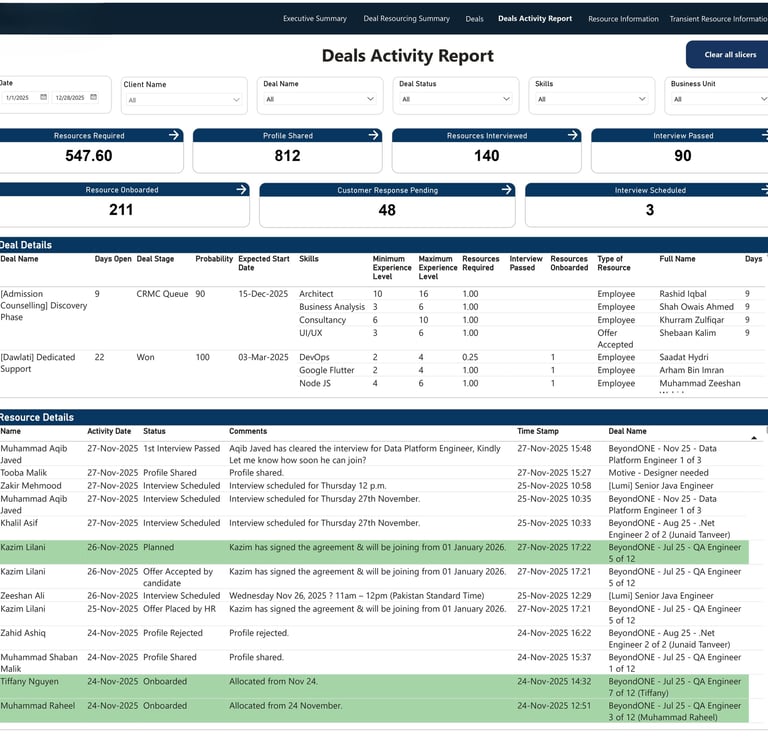Select Zeeshan Ali resource row

click(x=374, y=596)
